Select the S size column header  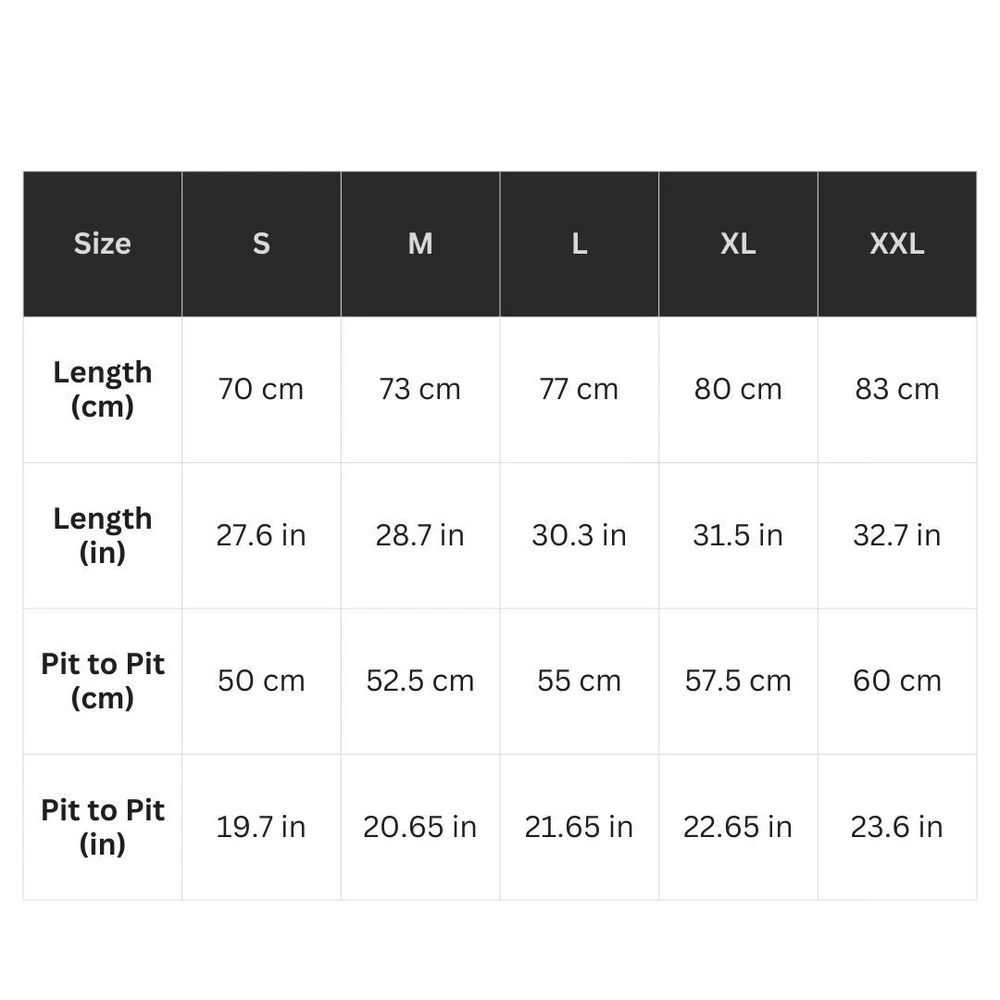(261, 244)
